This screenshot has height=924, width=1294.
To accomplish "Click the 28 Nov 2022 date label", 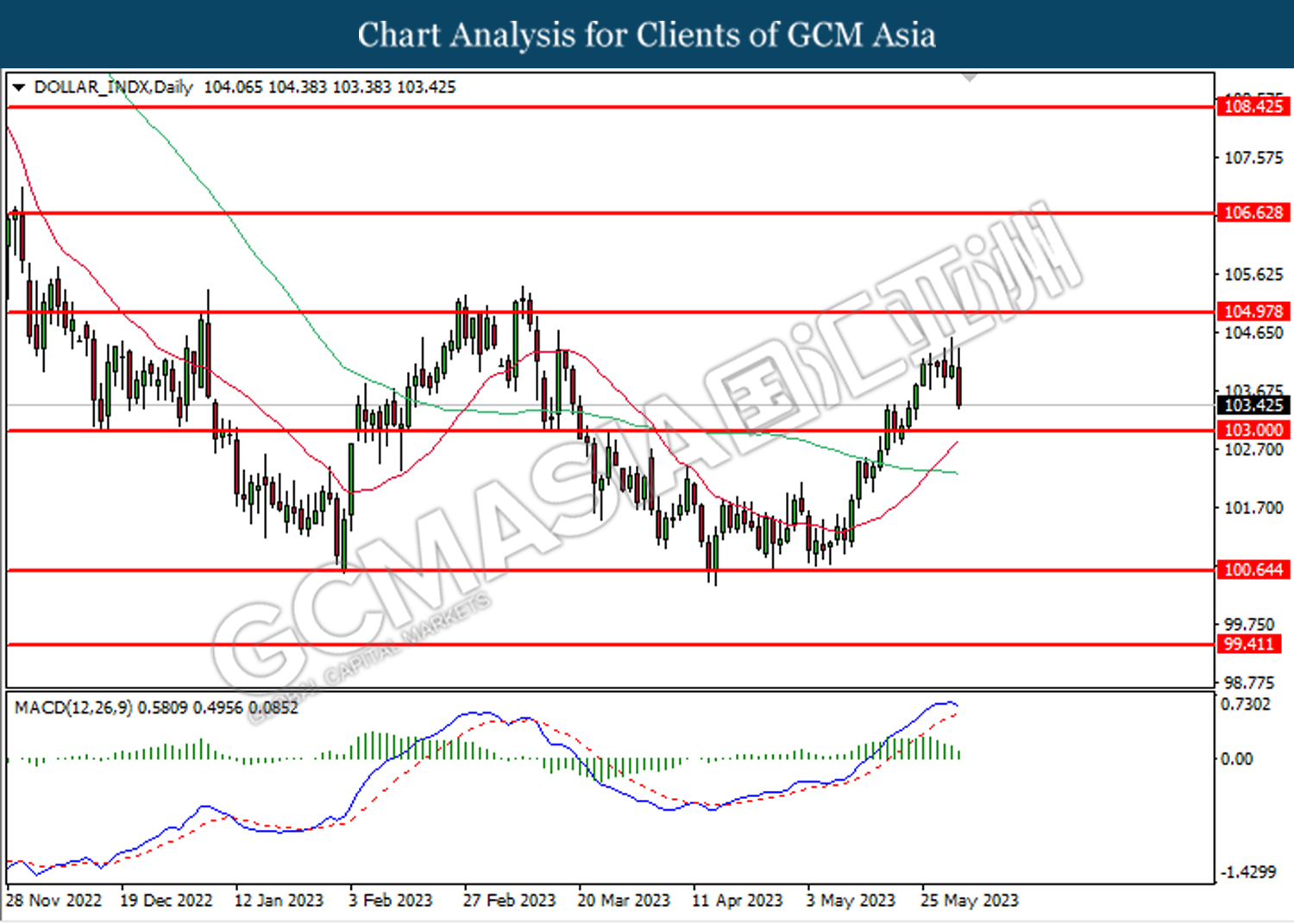I will [x=53, y=900].
